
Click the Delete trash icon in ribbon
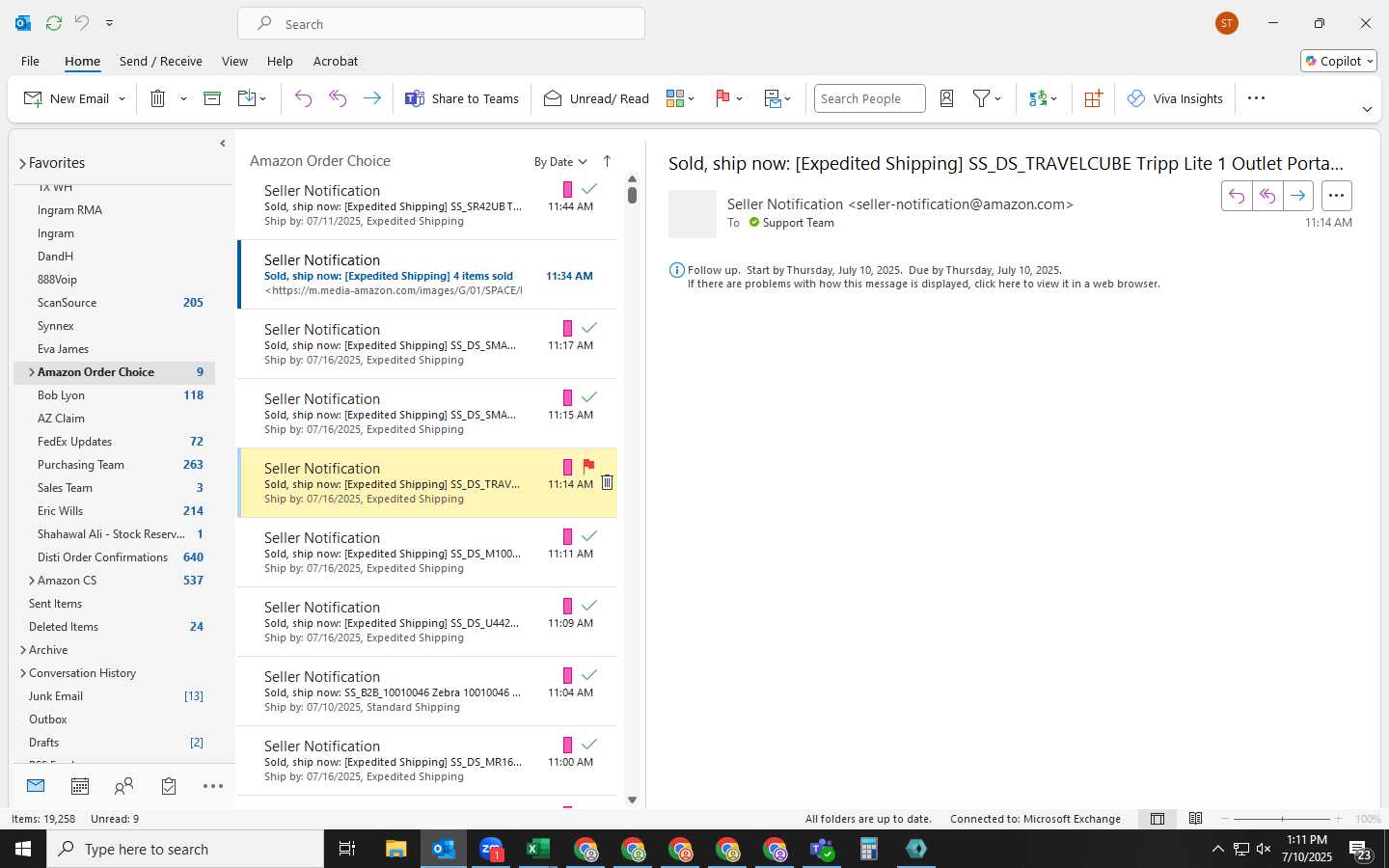coord(158,98)
